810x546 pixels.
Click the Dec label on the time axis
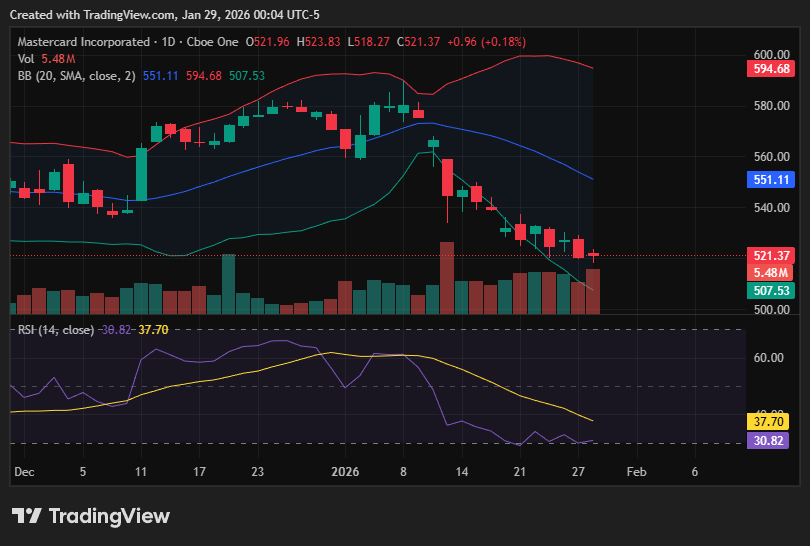tap(24, 471)
